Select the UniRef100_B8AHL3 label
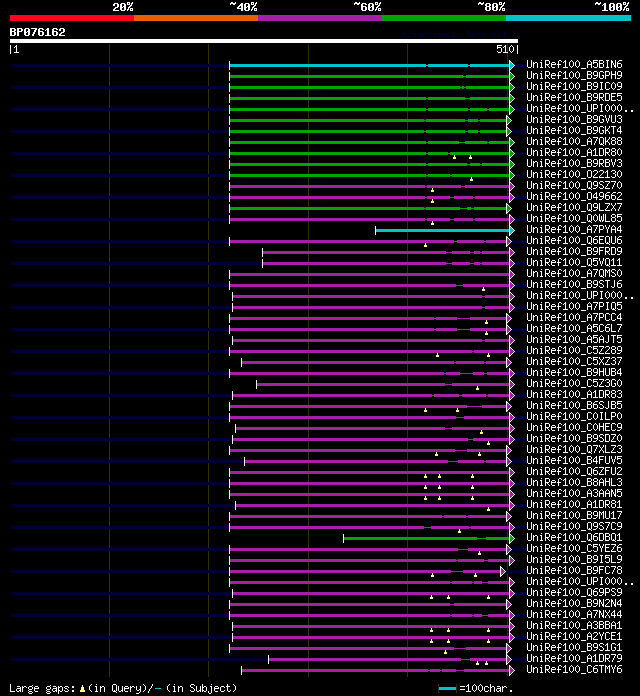Screen dimensions: 640x696 (574, 482)
